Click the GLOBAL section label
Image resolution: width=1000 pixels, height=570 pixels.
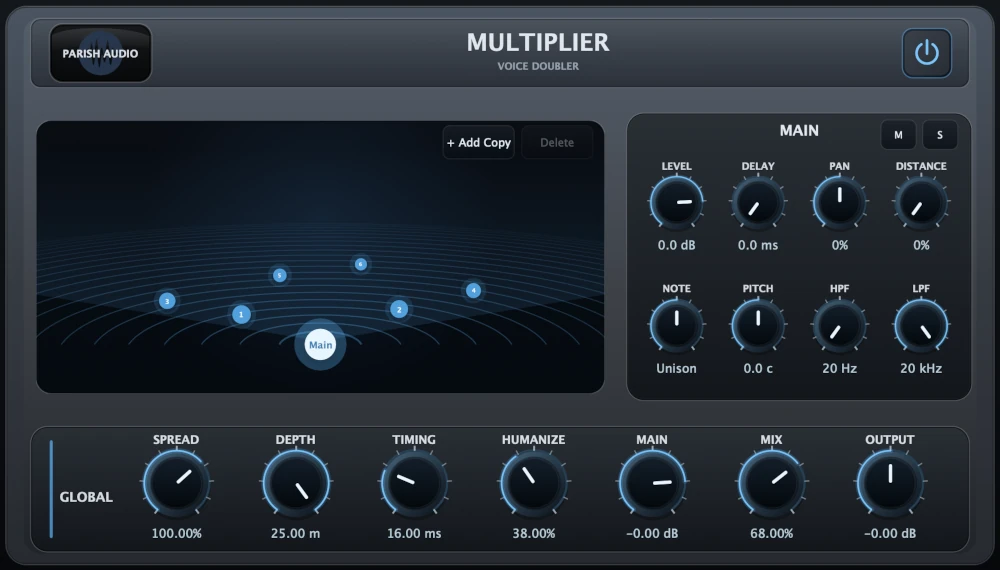pyautogui.click(x=86, y=497)
